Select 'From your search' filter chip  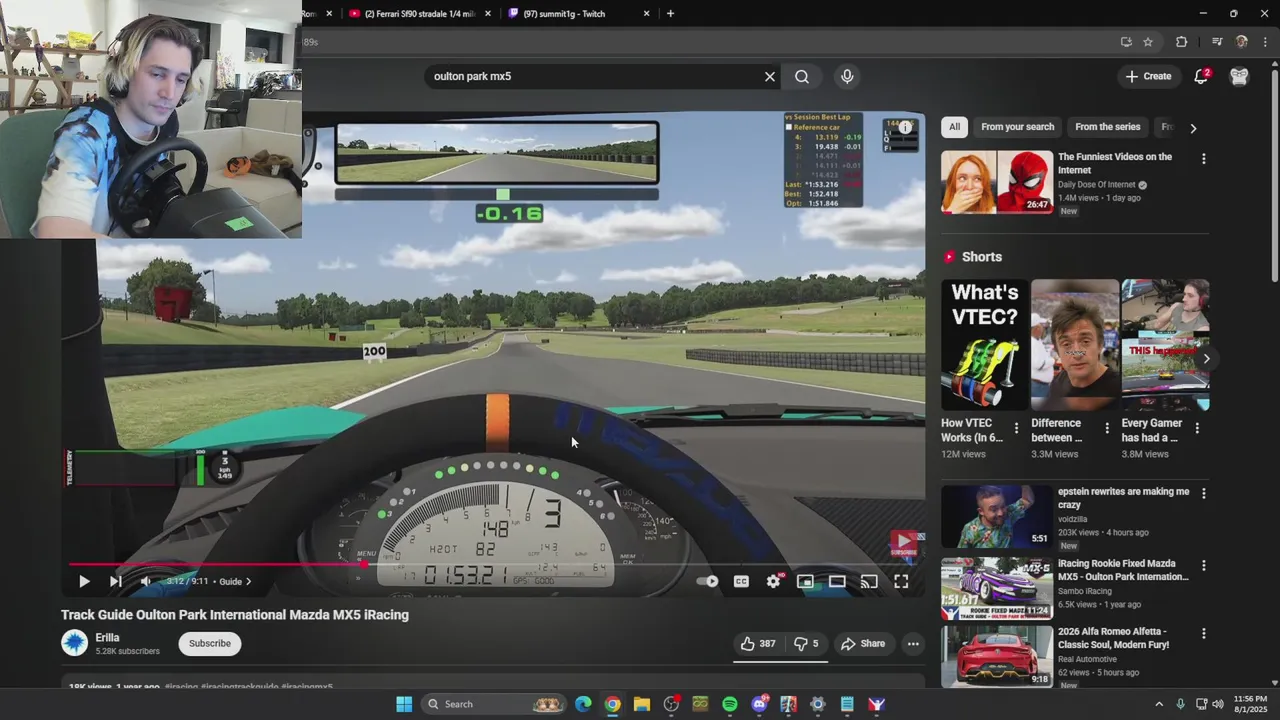(1017, 127)
